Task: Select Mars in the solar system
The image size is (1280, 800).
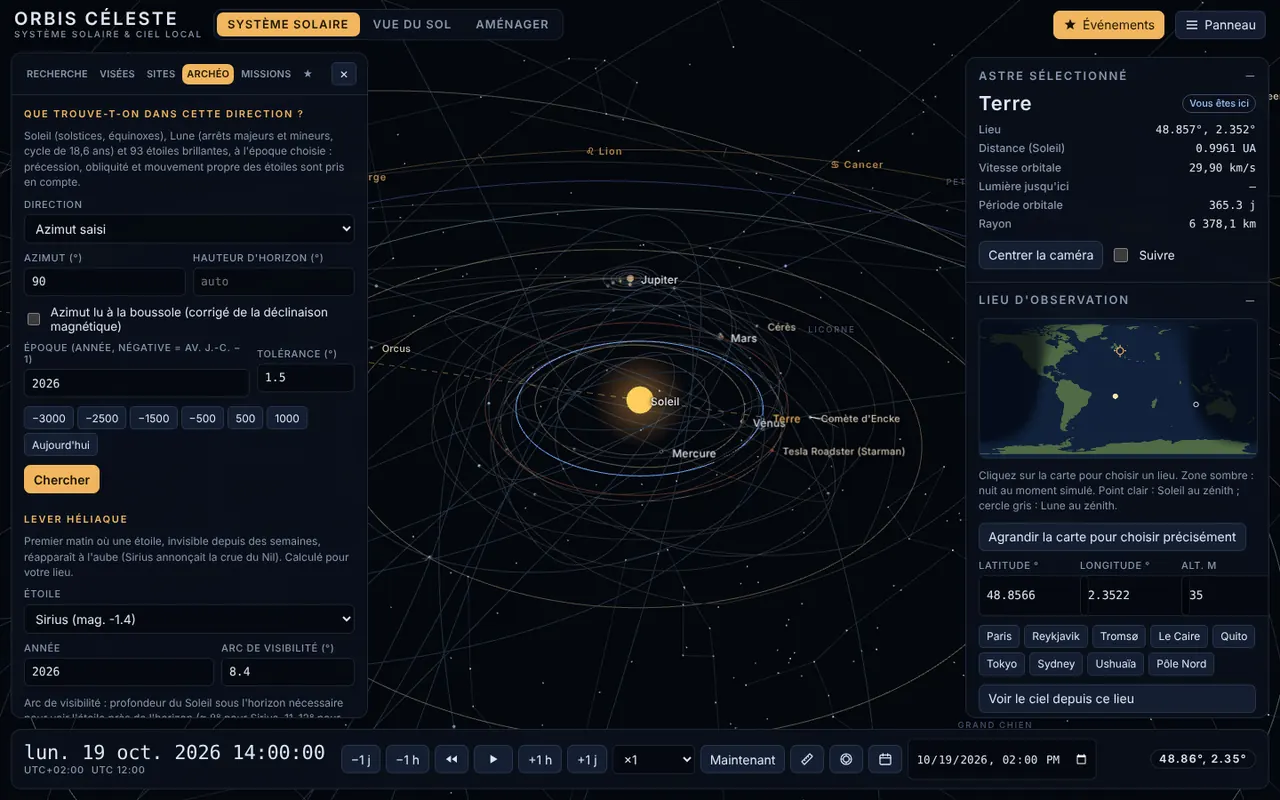Action: coord(721,338)
